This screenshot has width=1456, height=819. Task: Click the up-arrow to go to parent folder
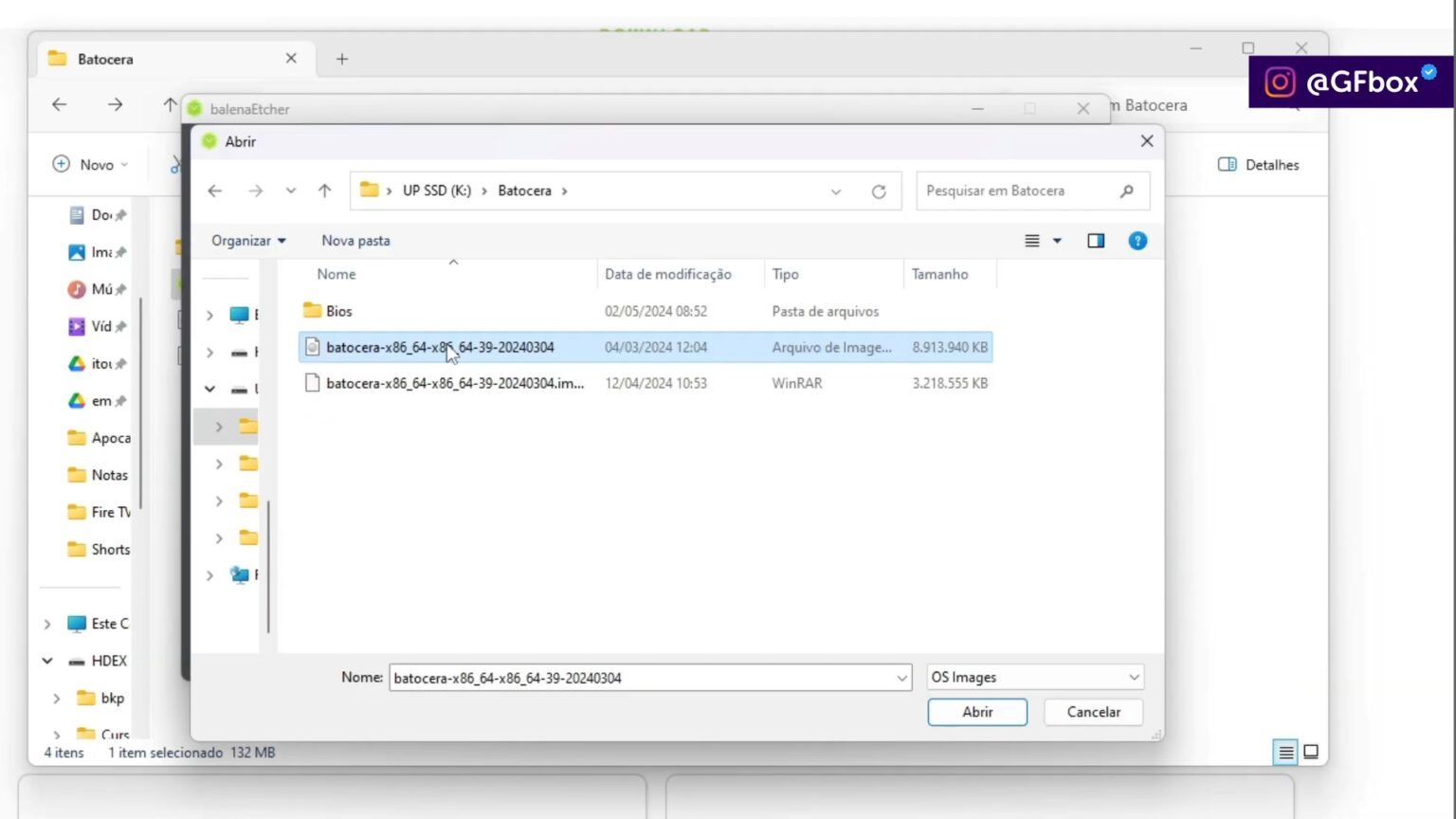pyautogui.click(x=324, y=191)
